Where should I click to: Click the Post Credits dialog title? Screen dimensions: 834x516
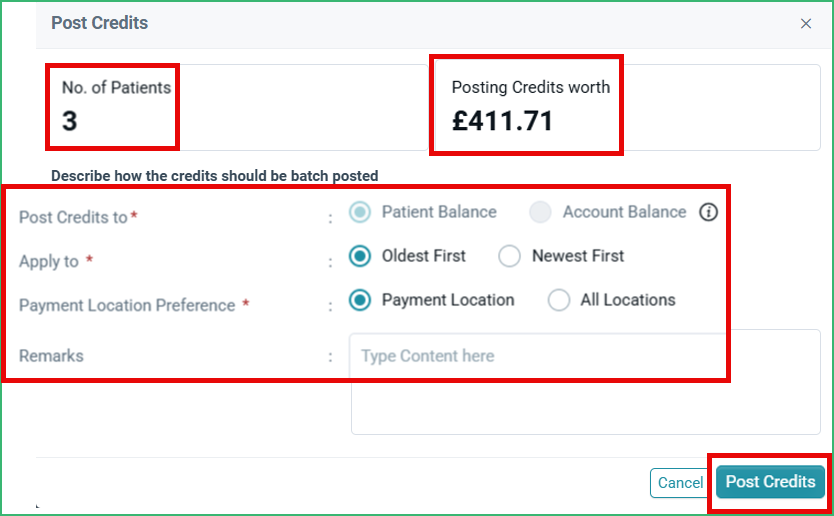(x=99, y=23)
